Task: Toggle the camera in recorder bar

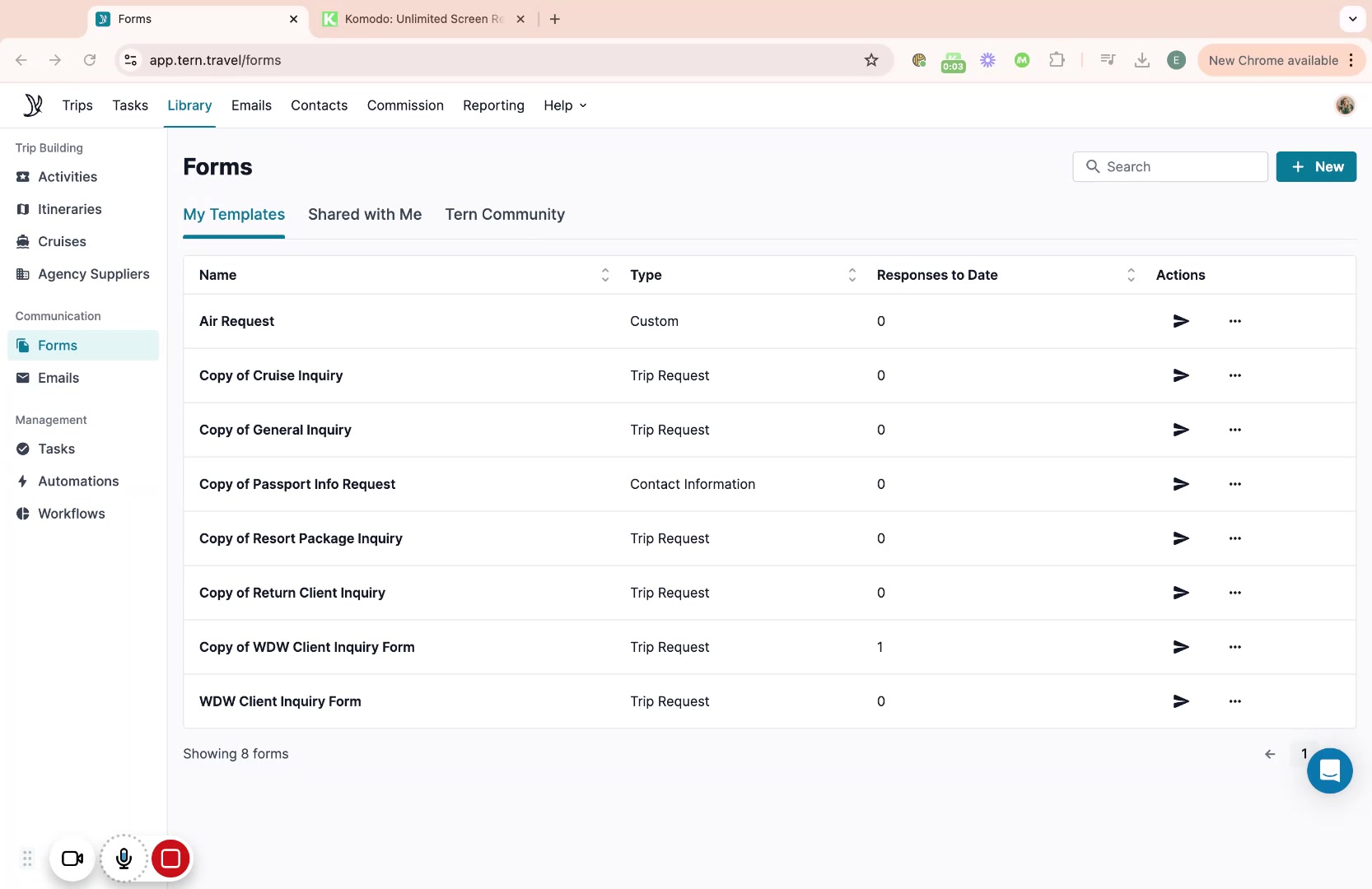Action: (x=72, y=859)
